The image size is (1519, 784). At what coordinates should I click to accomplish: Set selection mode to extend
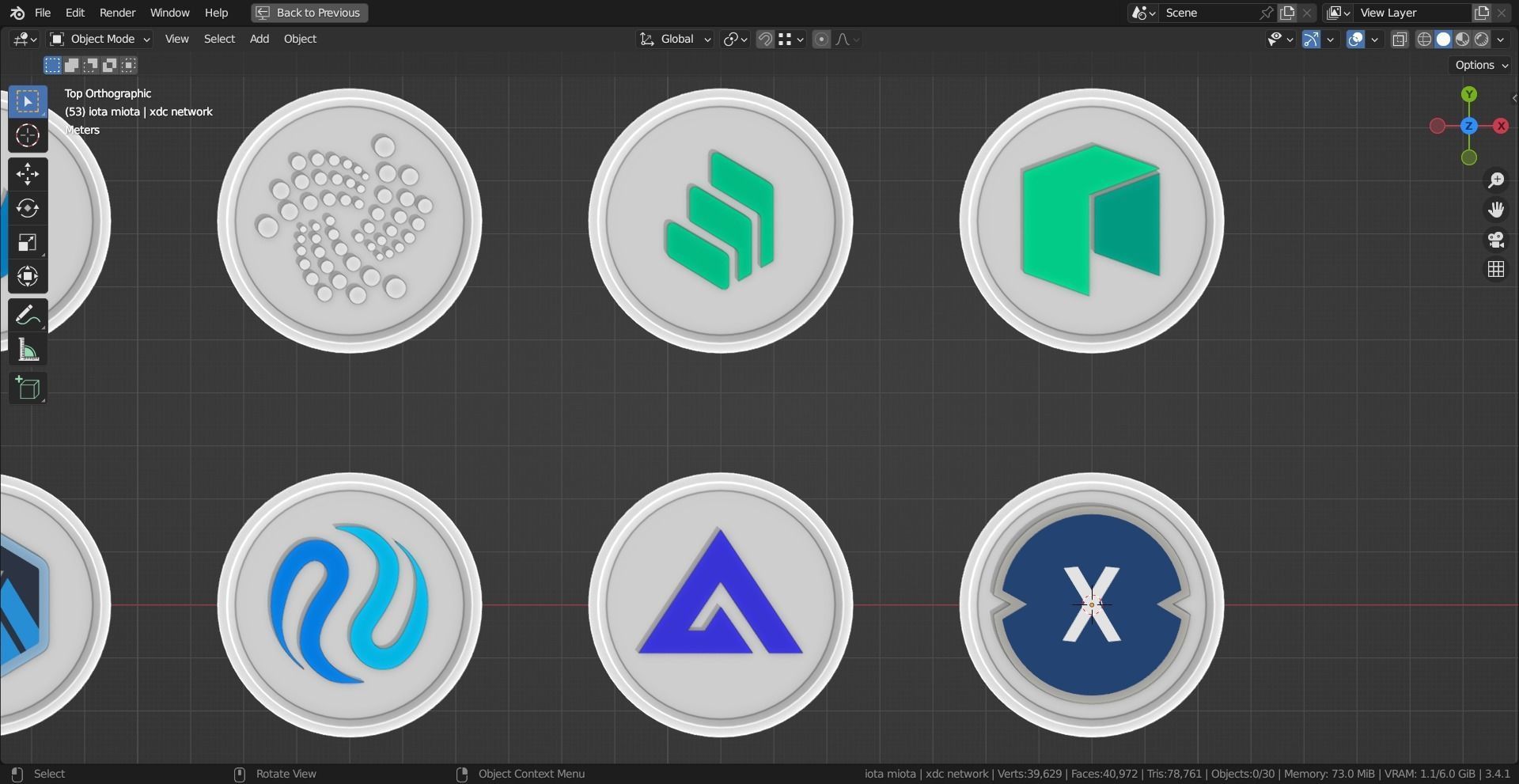coord(71,65)
